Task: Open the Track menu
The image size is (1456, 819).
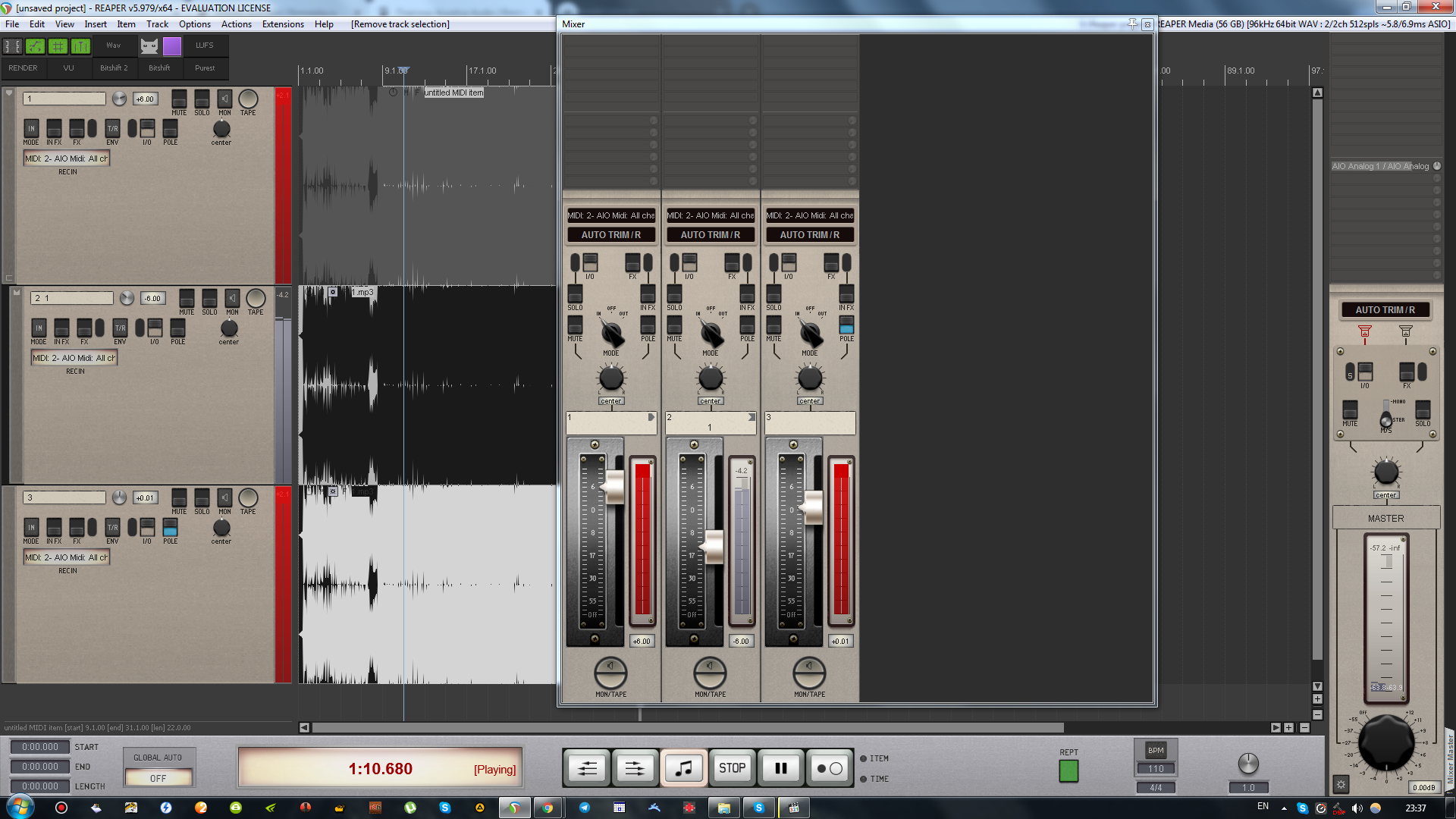Action: [157, 24]
